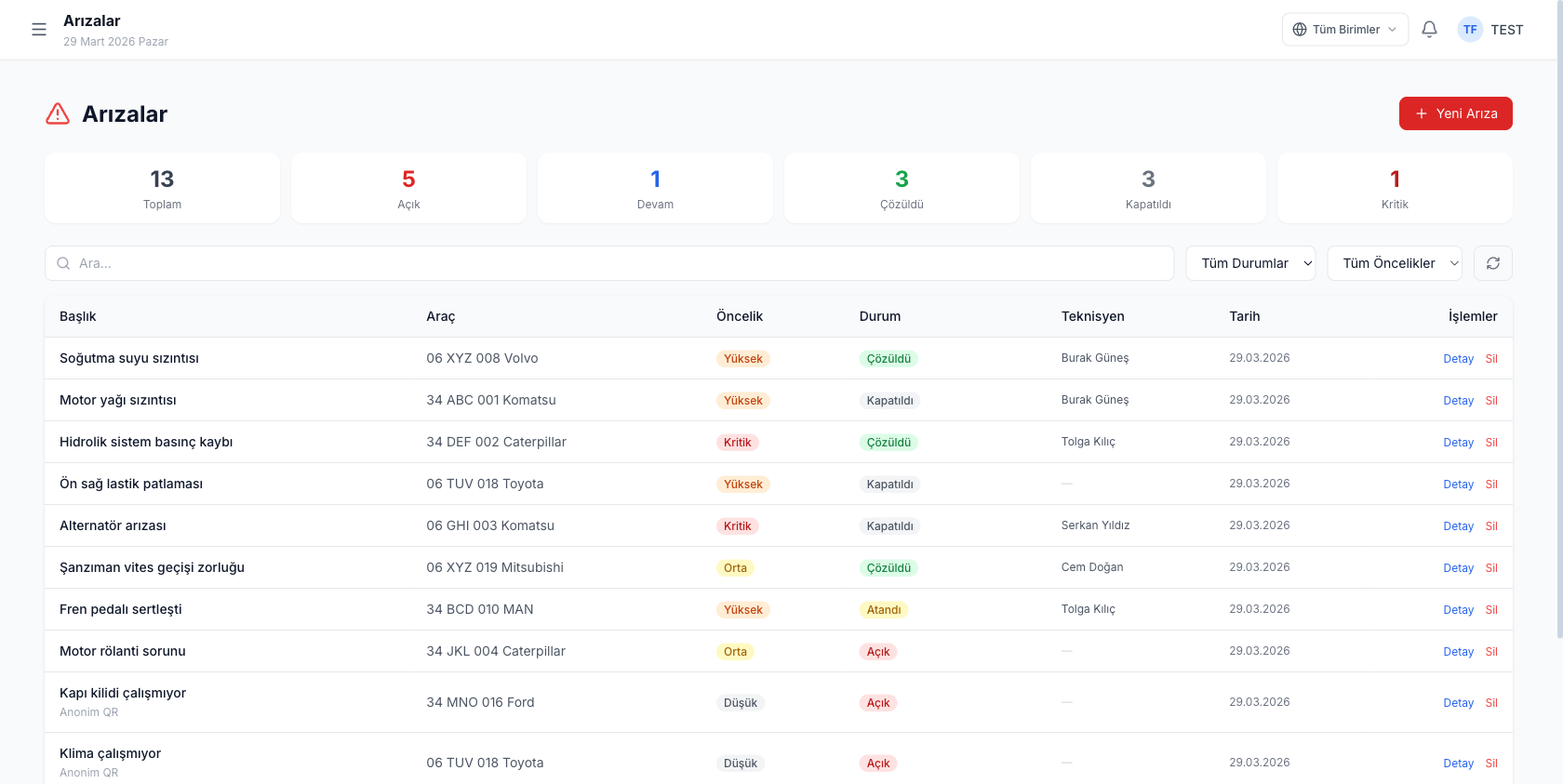Viewport: 1563px width, 784px height.
Task: Click the page vertical scrollbar
Action: pyautogui.click(x=1559, y=372)
